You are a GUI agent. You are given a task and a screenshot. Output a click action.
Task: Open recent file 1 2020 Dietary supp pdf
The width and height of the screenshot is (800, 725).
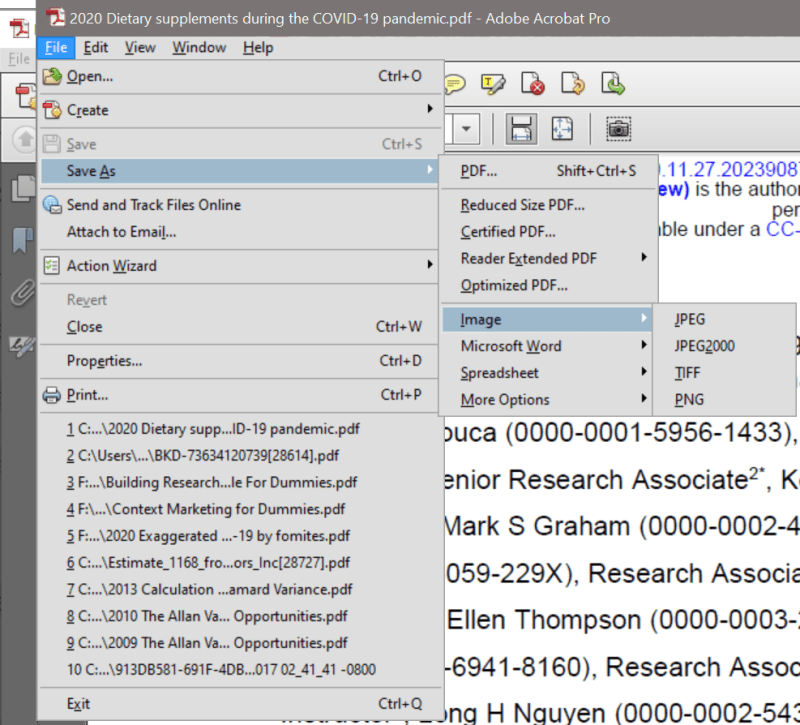[239, 429]
